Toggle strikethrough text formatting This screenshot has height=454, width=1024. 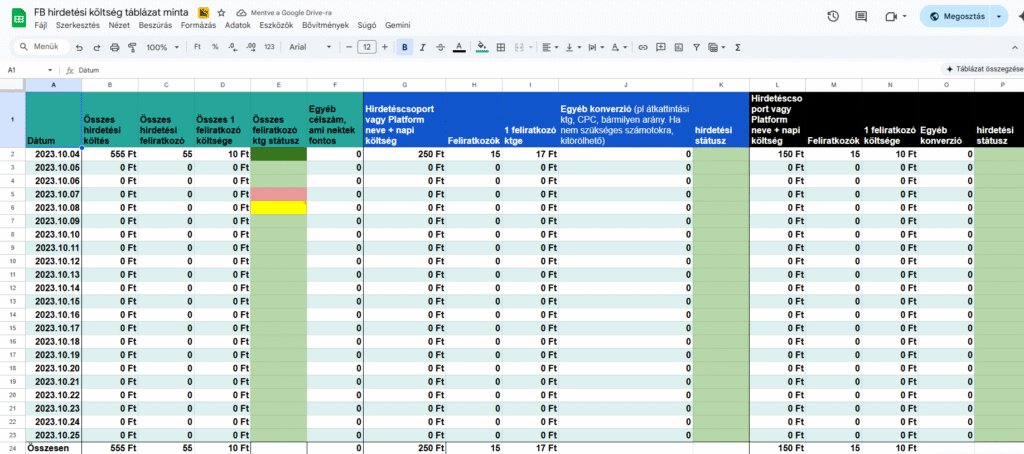(x=440, y=47)
